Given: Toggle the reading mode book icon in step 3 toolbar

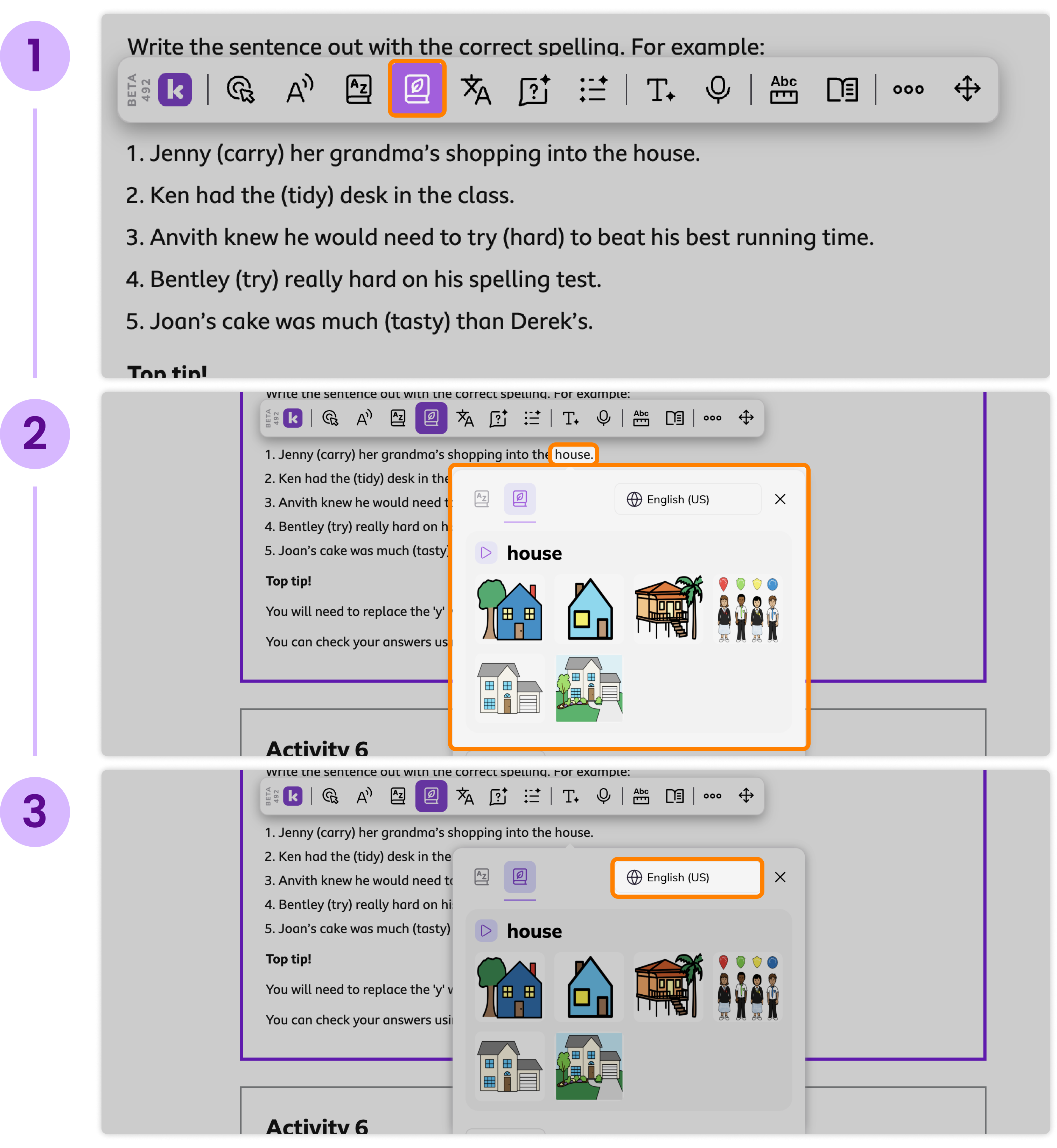Looking at the screenshot, I should 674,796.
